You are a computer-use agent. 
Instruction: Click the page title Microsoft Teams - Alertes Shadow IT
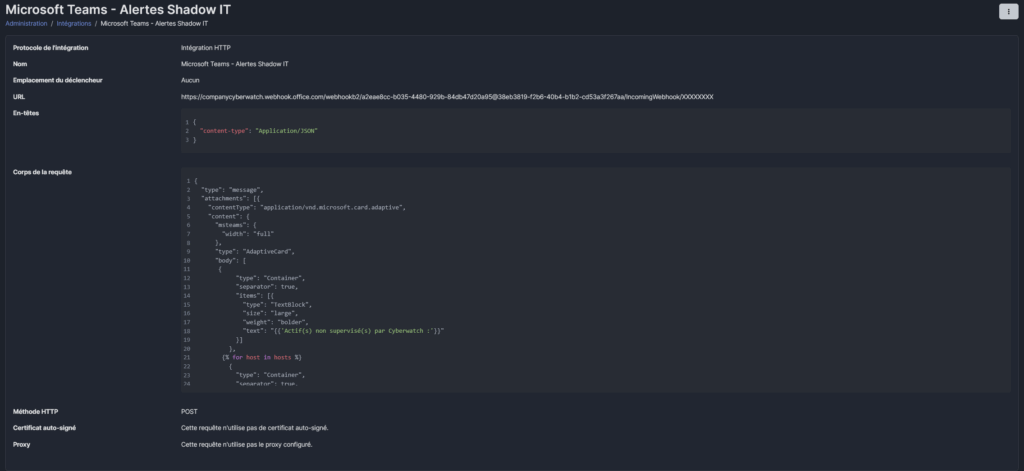tap(118, 10)
